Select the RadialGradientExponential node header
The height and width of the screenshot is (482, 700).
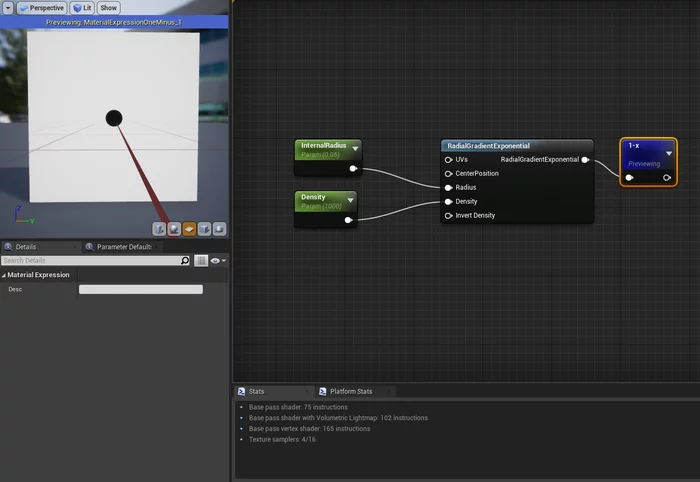pos(517,146)
